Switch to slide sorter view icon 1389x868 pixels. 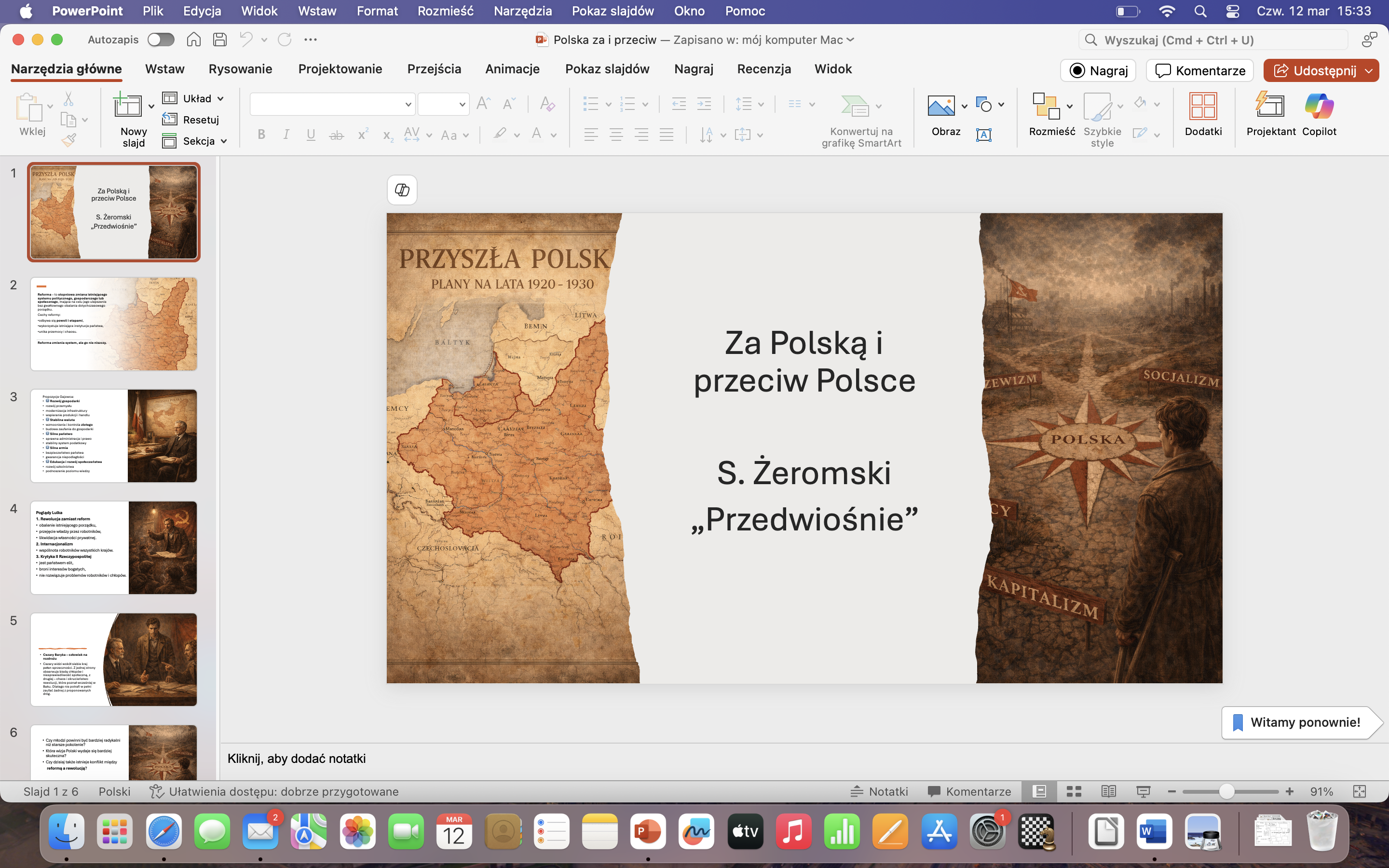(1073, 792)
